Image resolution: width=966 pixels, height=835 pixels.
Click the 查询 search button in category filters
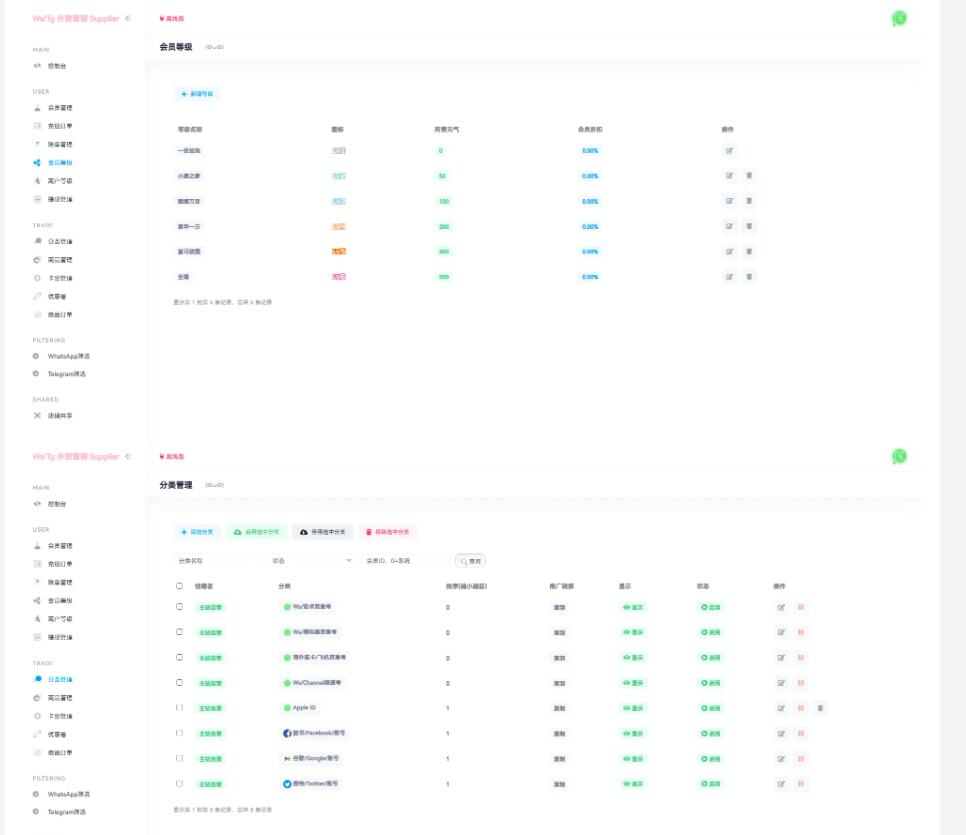click(x=470, y=561)
